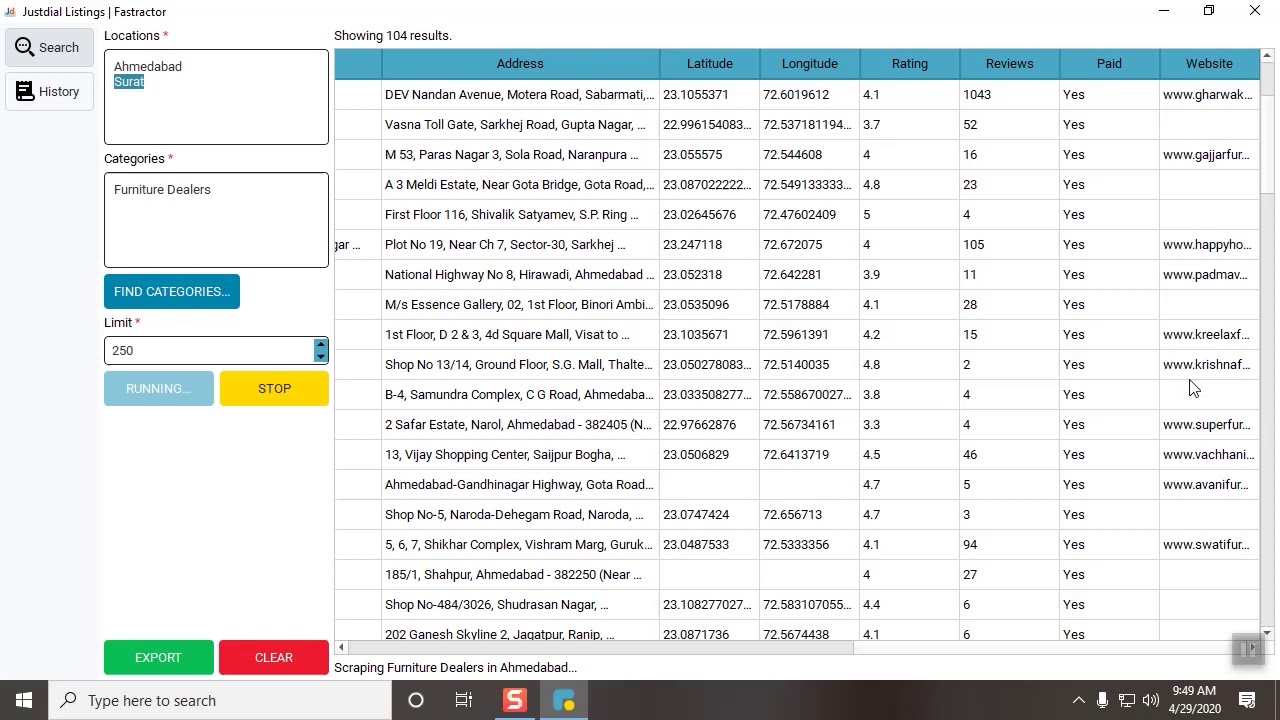
Task: Click latitude cell 23.247118
Action: coord(710,244)
